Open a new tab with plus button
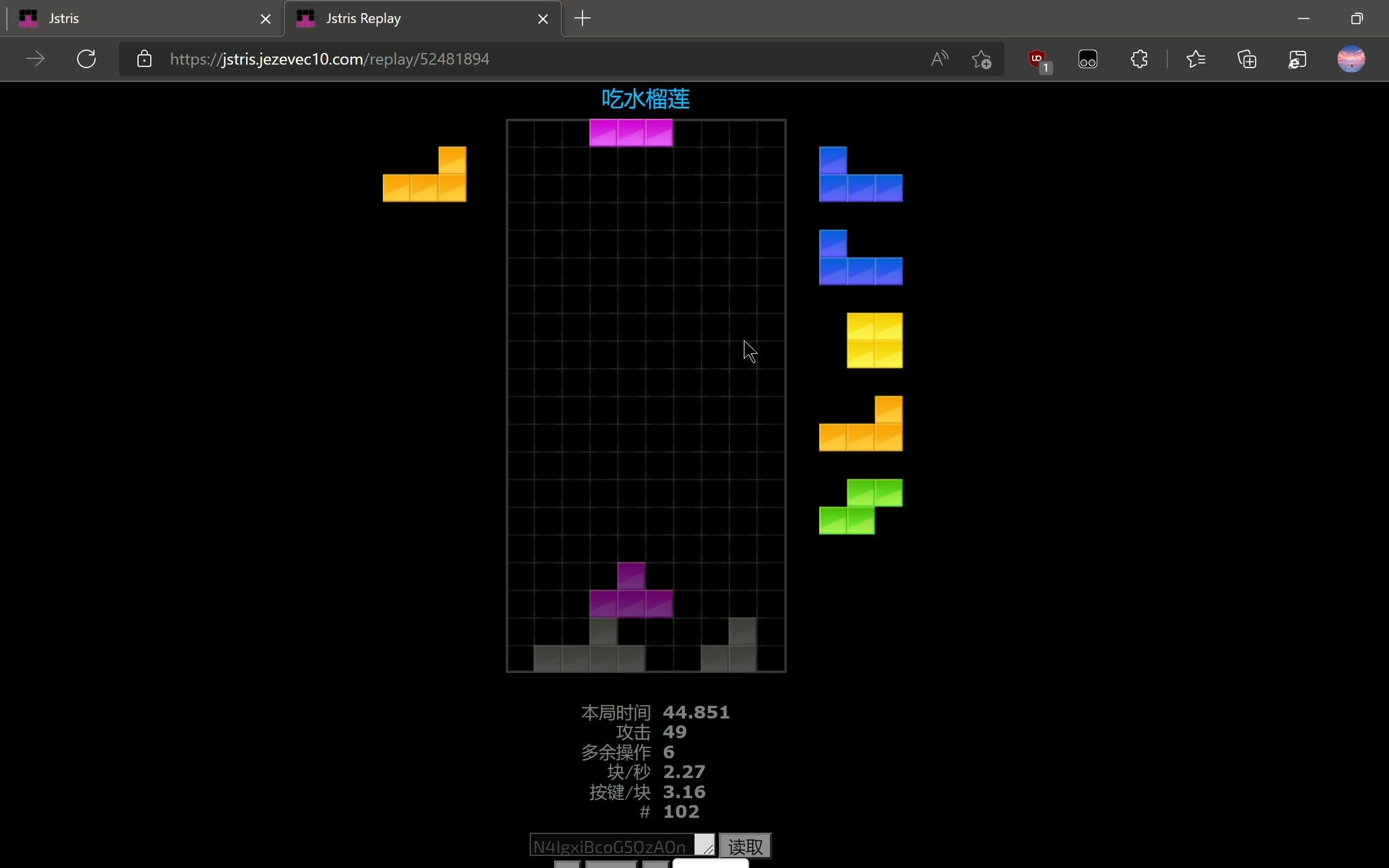This screenshot has width=1389, height=868. click(x=582, y=19)
